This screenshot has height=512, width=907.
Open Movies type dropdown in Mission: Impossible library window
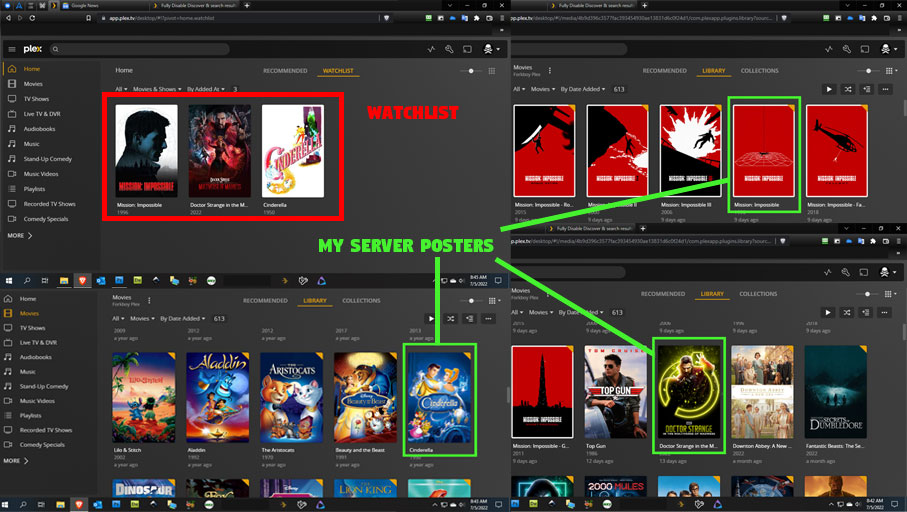tap(543, 89)
